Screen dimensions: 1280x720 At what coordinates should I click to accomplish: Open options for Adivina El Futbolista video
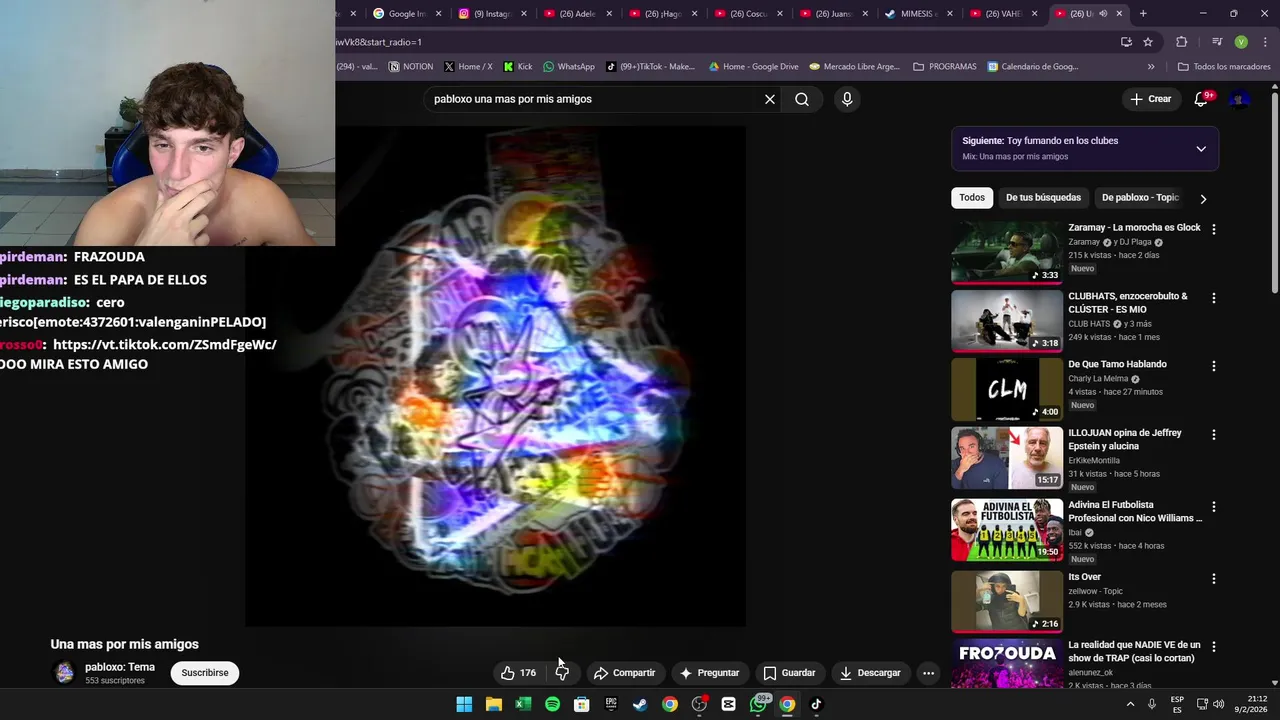(x=1214, y=507)
